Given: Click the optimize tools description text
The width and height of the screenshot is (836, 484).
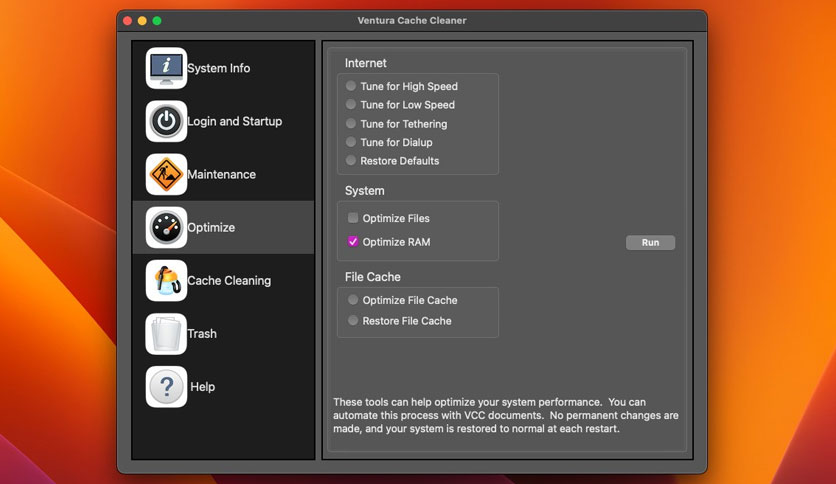Looking at the screenshot, I should 506,415.
